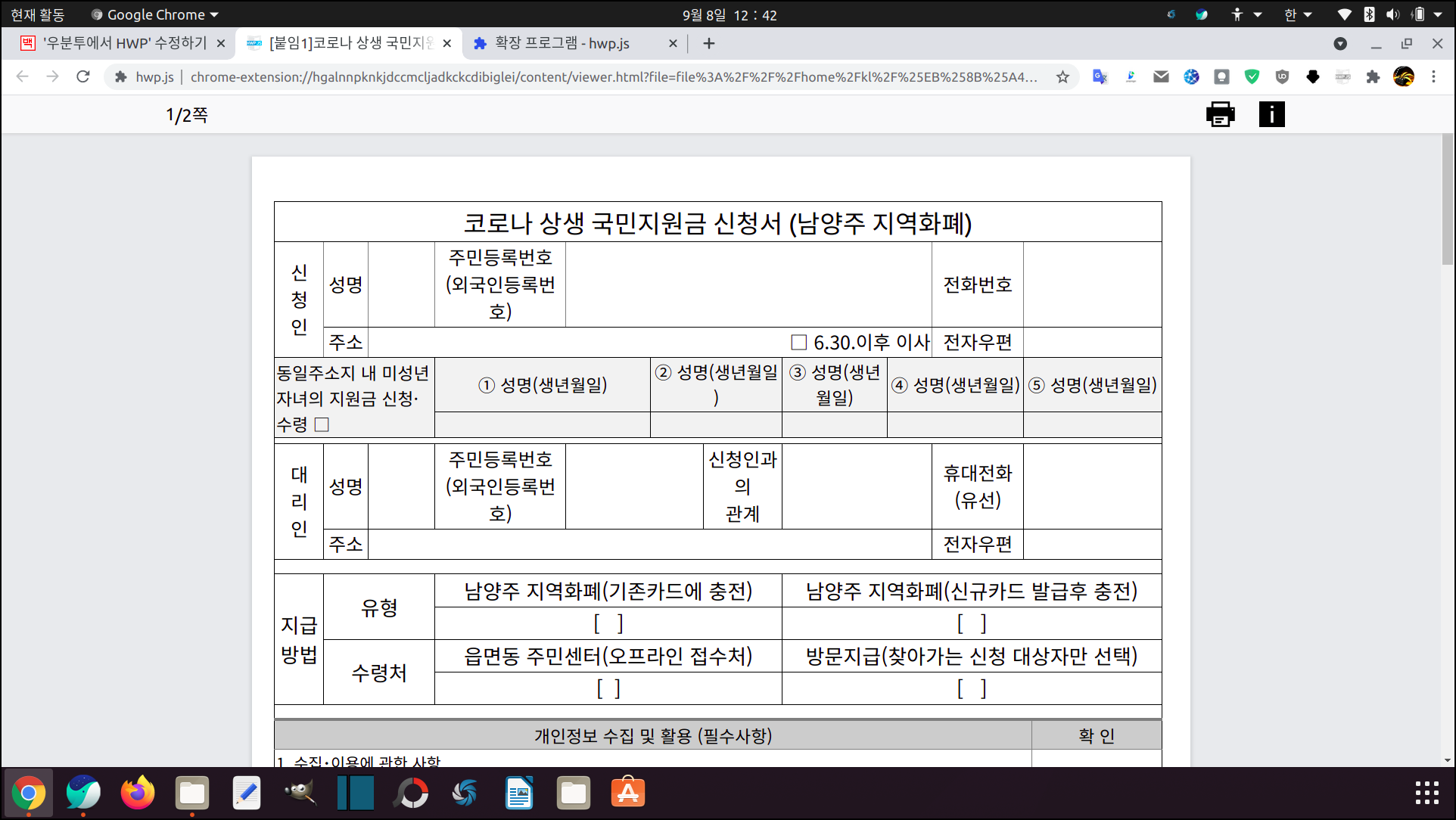This screenshot has width=1456, height=820.
Task: Open the system status dropdown arrow
Action: click(x=1438, y=14)
